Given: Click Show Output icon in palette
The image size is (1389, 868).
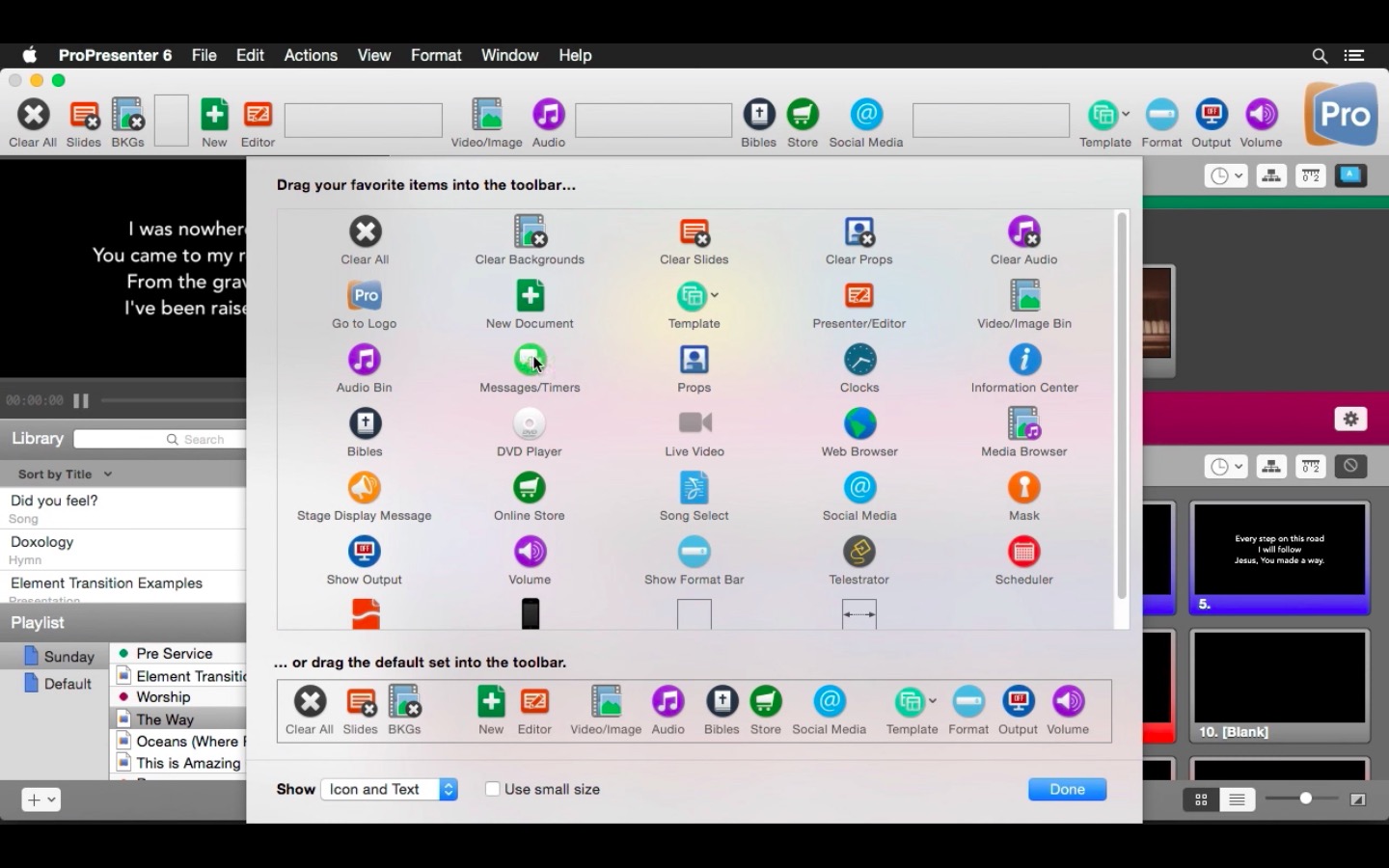Looking at the screenshot, I should click(x=365, y=552).
